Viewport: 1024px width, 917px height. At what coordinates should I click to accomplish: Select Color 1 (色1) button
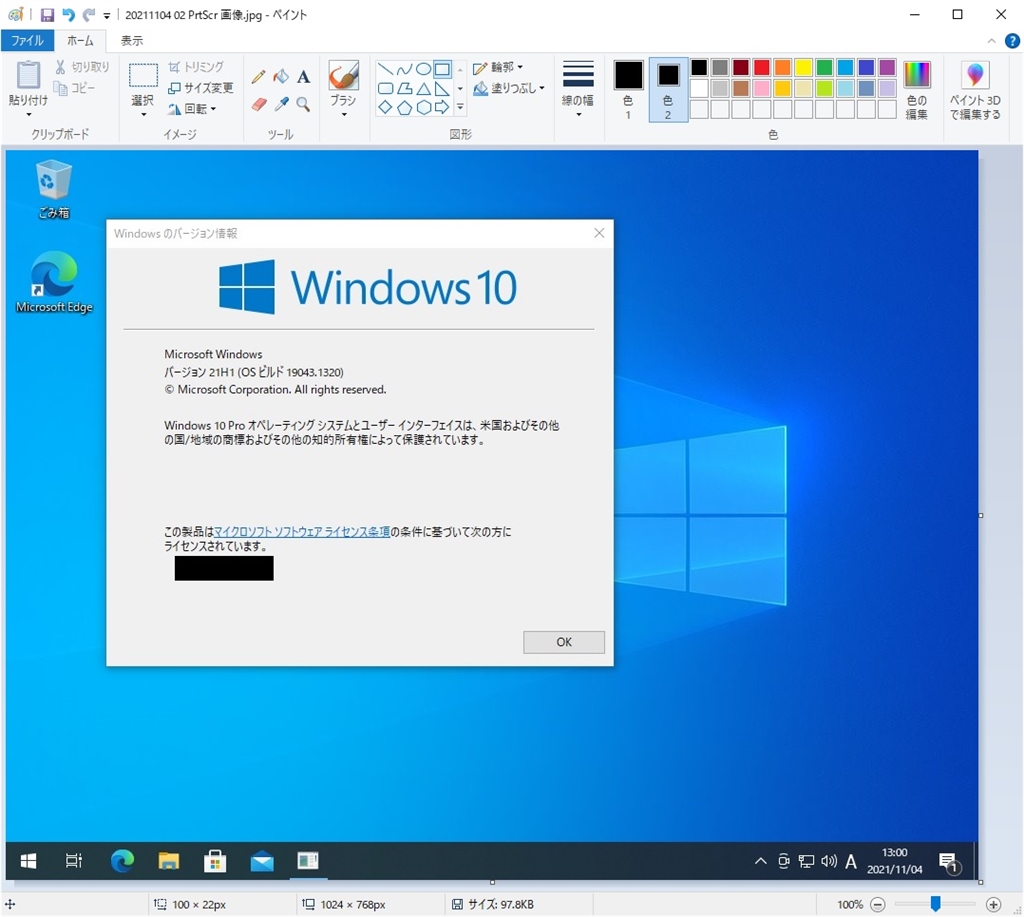tap(628, 89)
